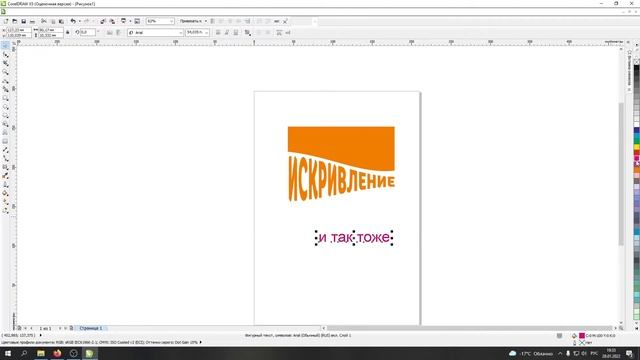
Task: Select the Table tool in toolbox
Action: coord(5,141)
